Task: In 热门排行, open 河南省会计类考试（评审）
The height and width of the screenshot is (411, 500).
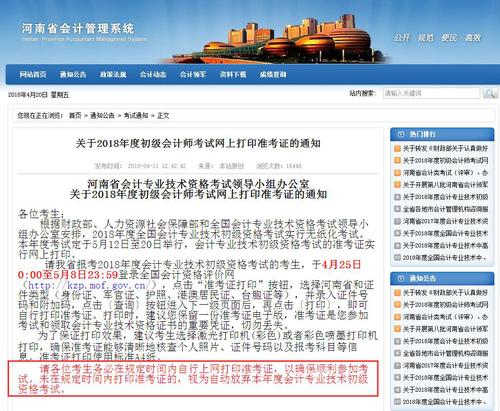Action: tap(445, 172)
